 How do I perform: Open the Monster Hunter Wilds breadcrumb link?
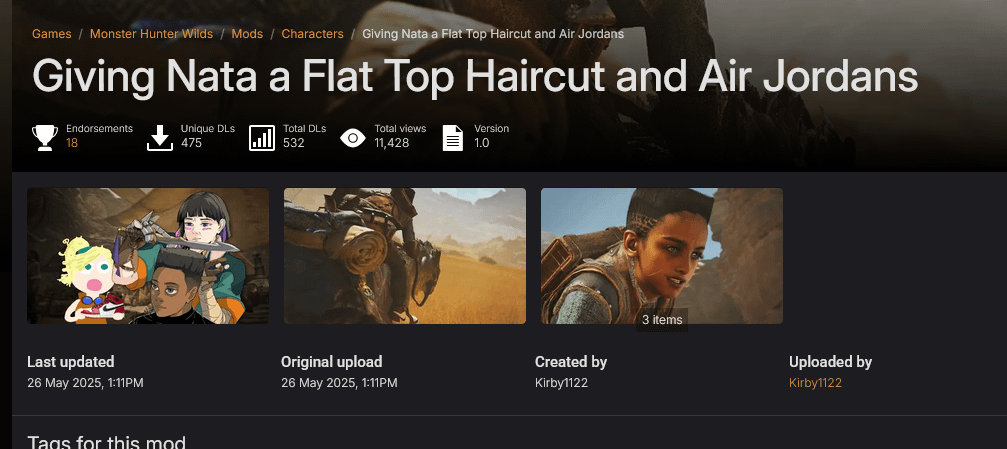point(152,34)
